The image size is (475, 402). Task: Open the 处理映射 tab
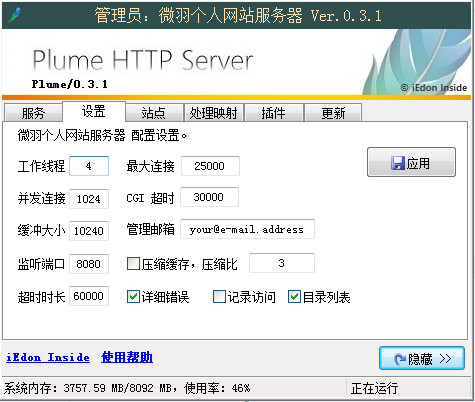[213, 113]
